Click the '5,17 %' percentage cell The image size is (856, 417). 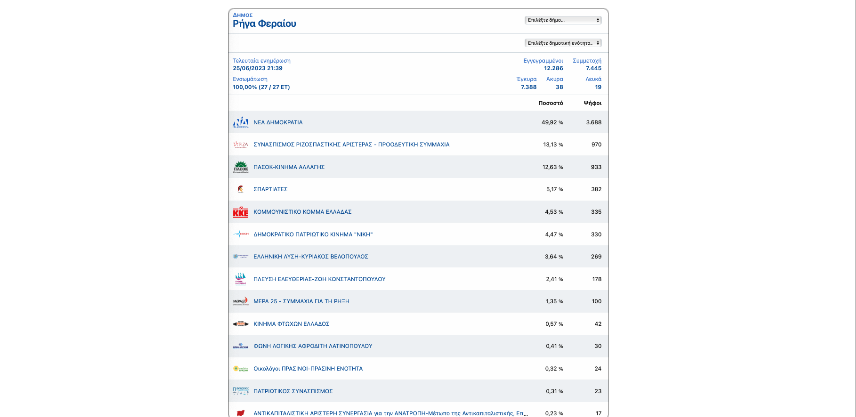(x=554, y=189)
